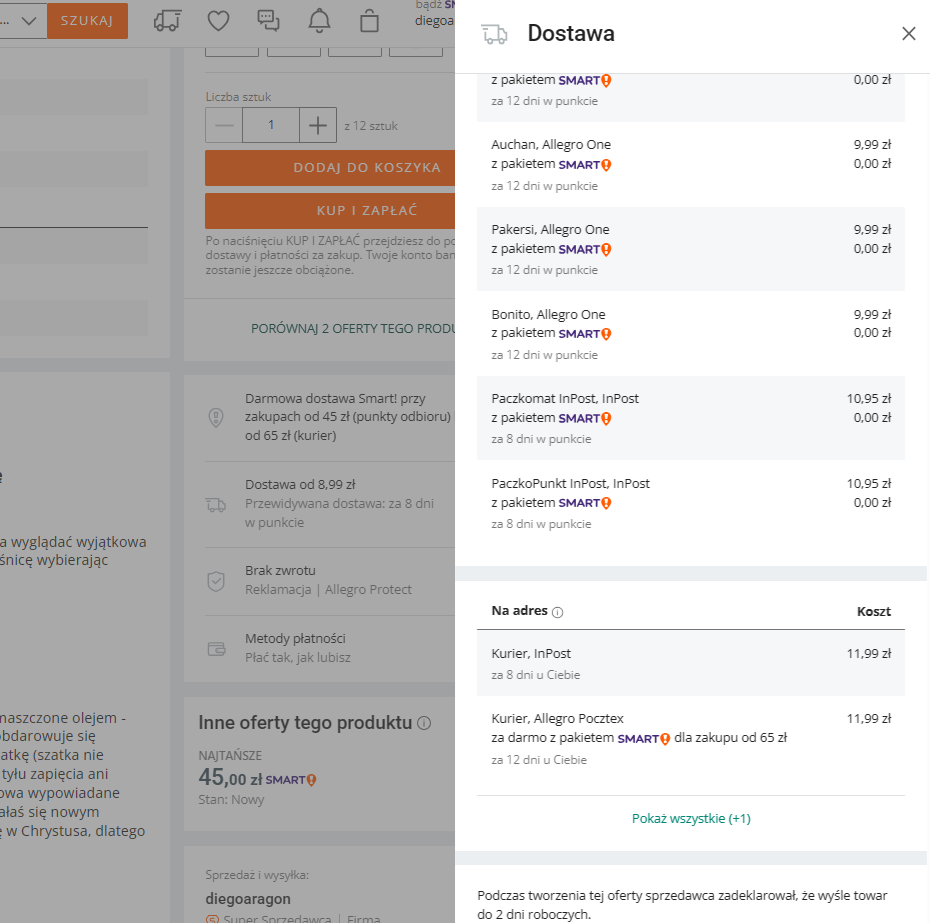Close the Dostawa panel
The width and height of the screenshot is (930, 923).
[x=908, y=34]
